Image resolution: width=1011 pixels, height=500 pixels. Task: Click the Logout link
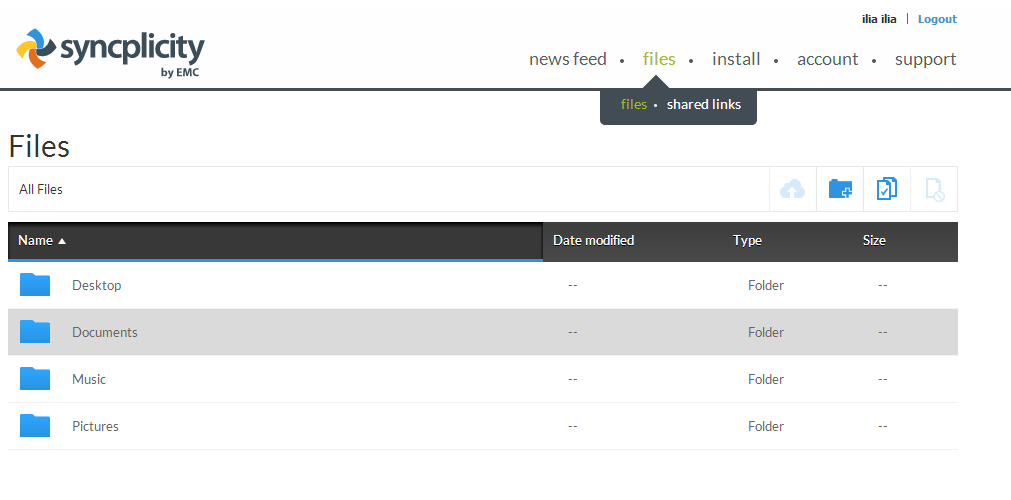pos(937,19)
